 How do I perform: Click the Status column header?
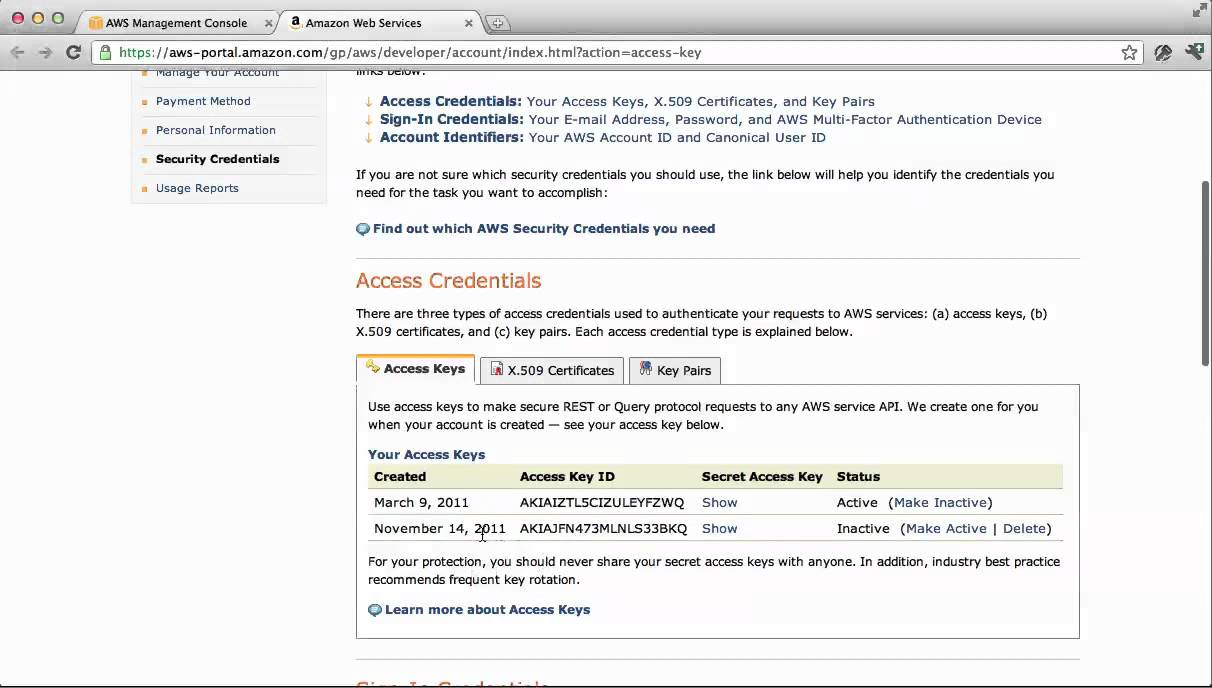858,476
